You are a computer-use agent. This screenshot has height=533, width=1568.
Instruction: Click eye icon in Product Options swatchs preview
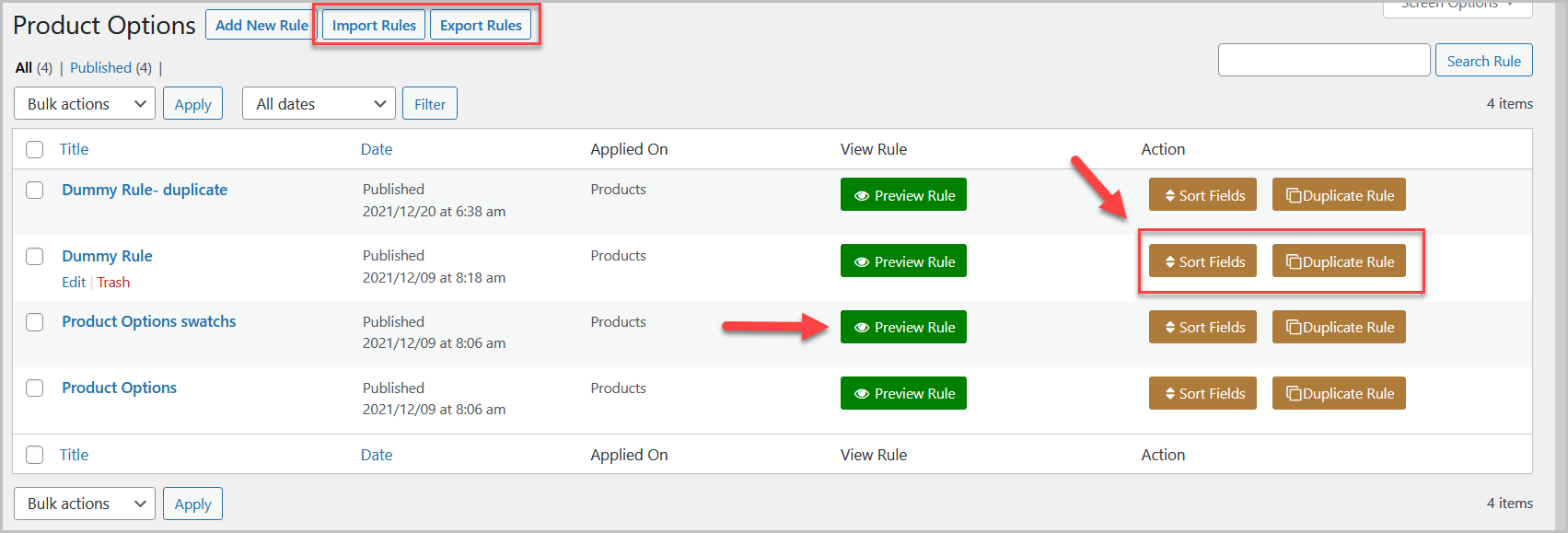pos(862,328)
